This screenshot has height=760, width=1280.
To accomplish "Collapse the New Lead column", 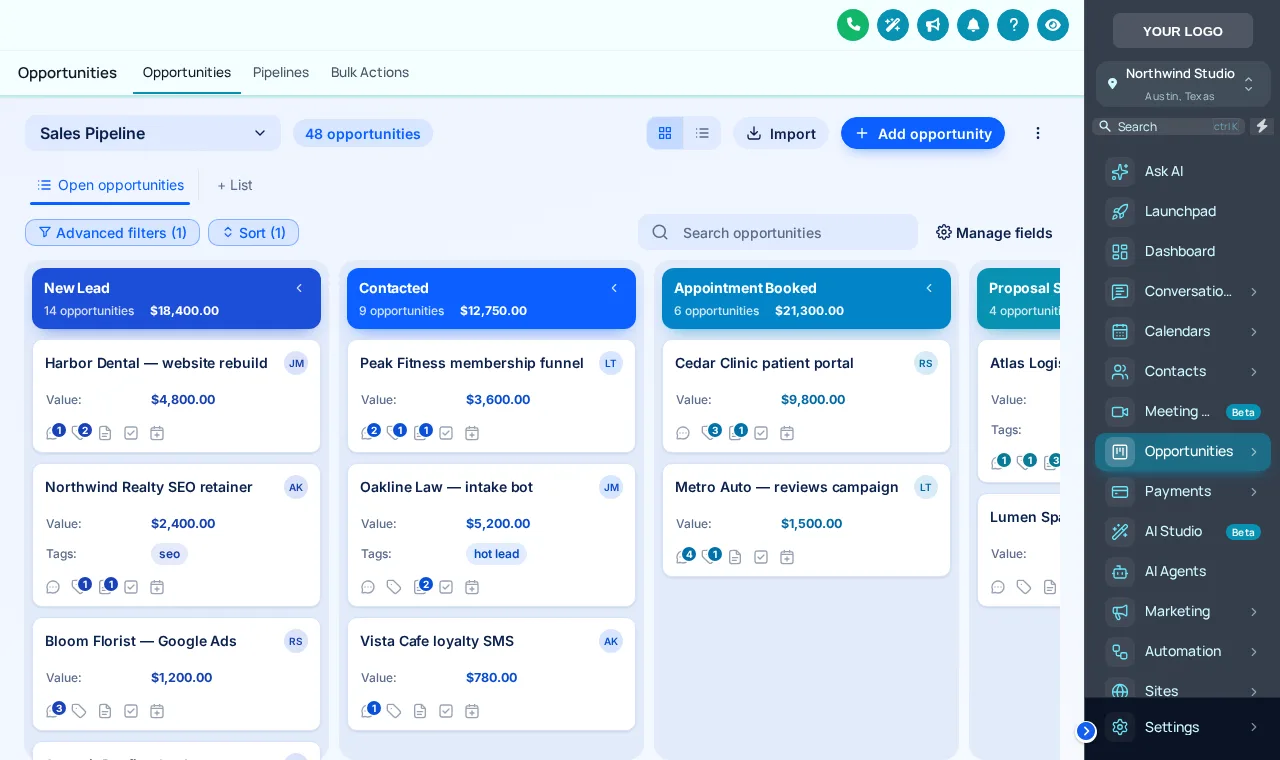I will (x=299, y=288).
